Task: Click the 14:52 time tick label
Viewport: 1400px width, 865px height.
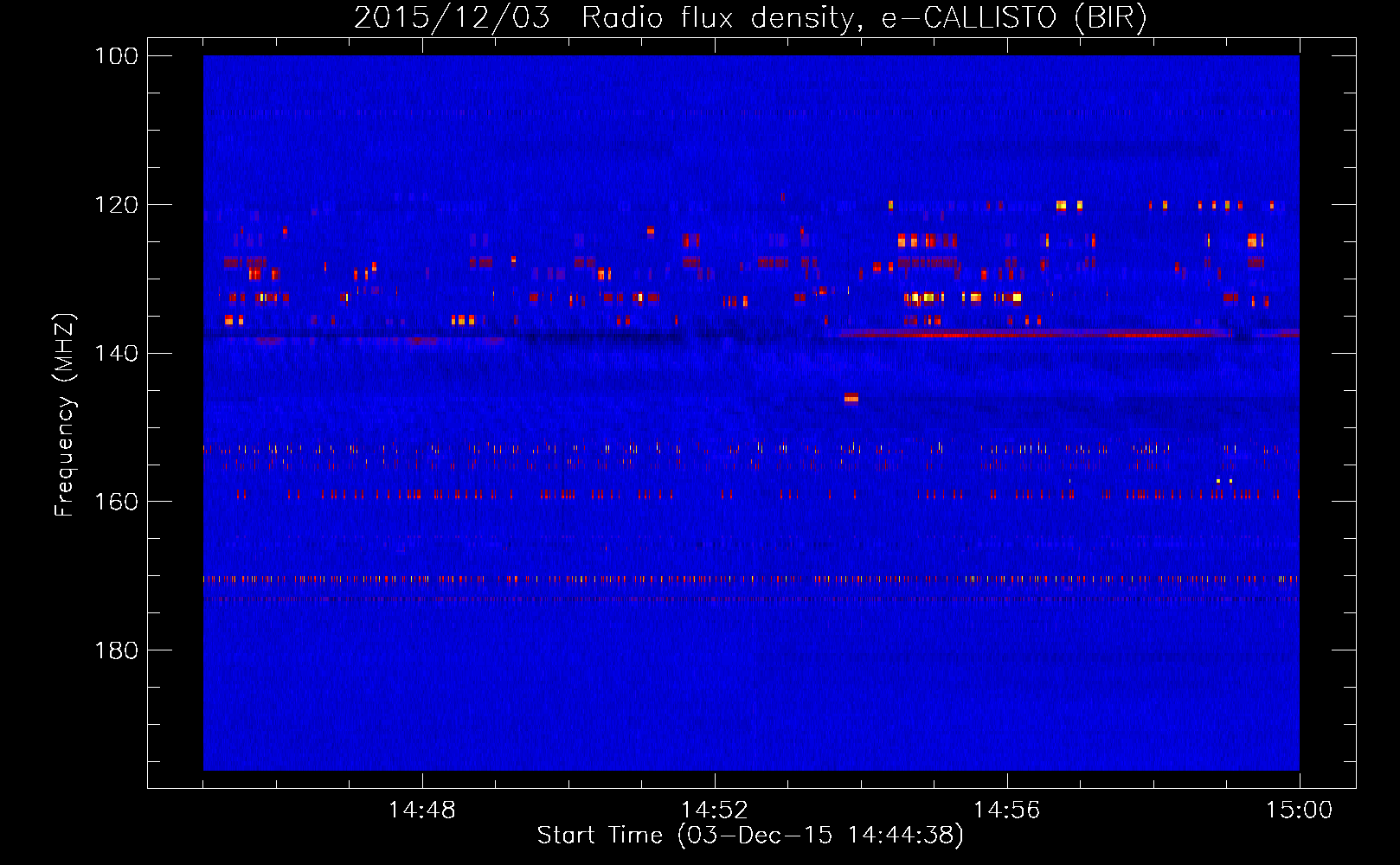Action: (x=715, y=811)
